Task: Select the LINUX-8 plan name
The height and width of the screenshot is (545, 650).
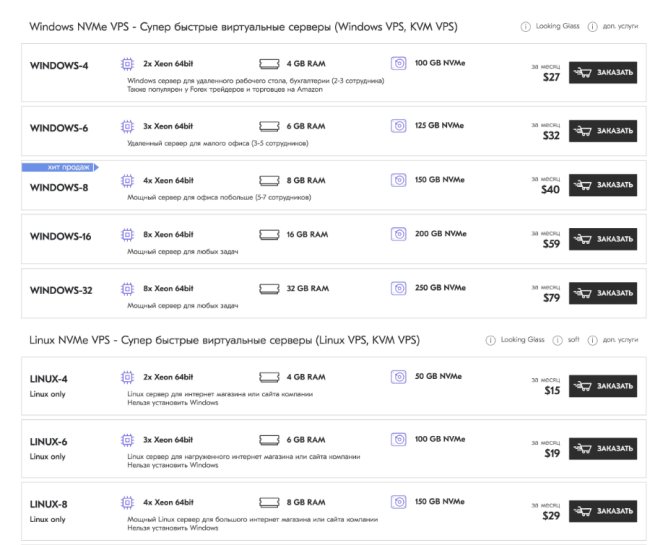Action: pos(49,504)
